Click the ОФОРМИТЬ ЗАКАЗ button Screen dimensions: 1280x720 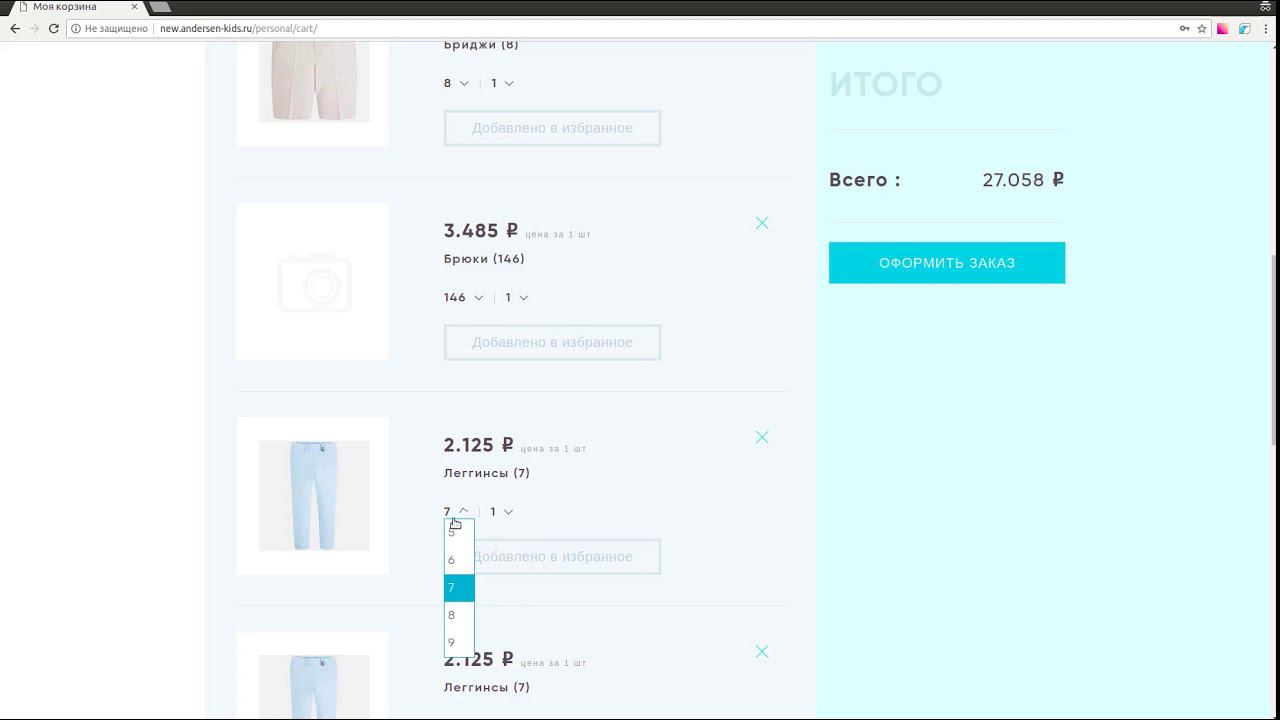coord(947,263)
